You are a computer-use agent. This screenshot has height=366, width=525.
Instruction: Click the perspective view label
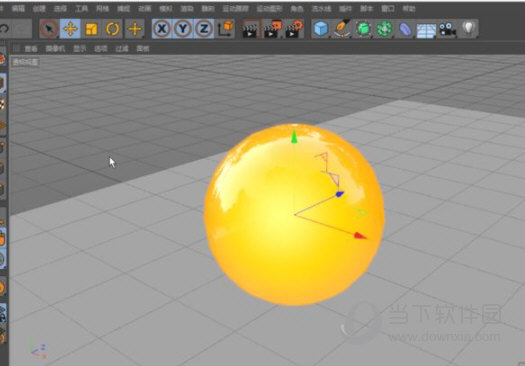point(25,62)
